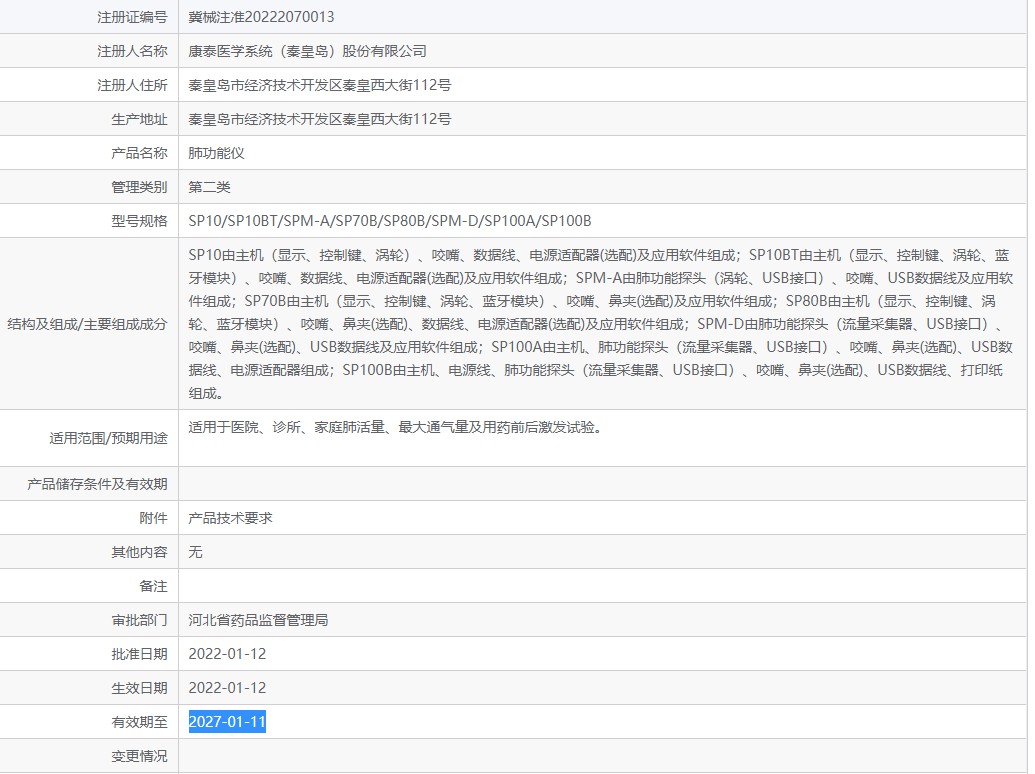Select the 管理类别 label
1035x774 pixels.
point(139,187)
